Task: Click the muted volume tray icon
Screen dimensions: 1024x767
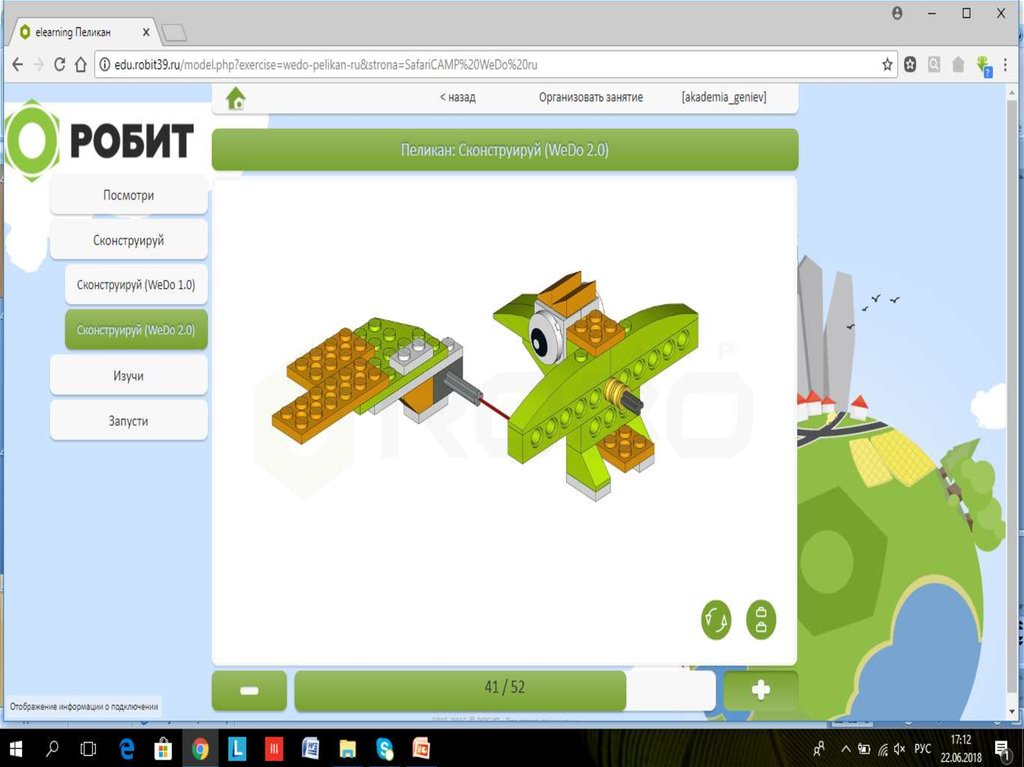Action: (x=900, y=749)
